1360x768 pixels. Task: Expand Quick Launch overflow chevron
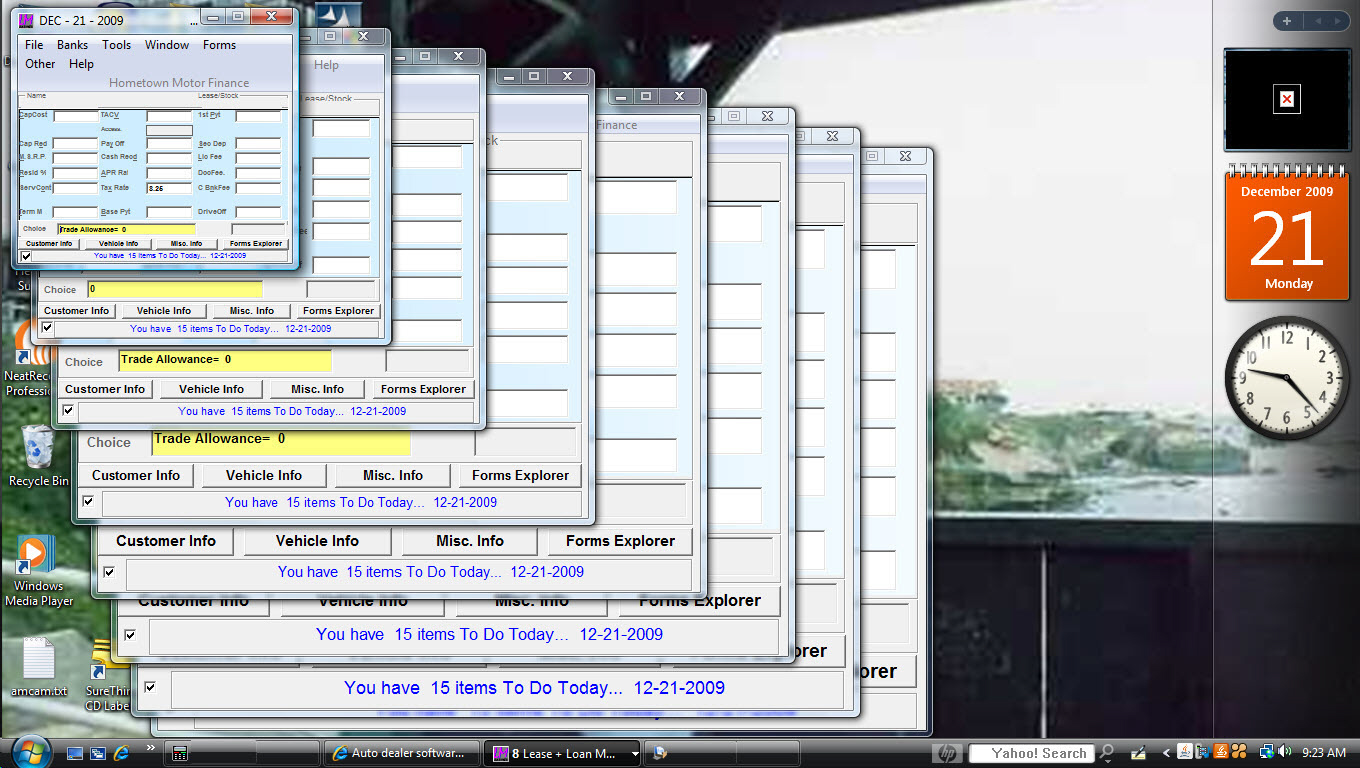(151, 747)
